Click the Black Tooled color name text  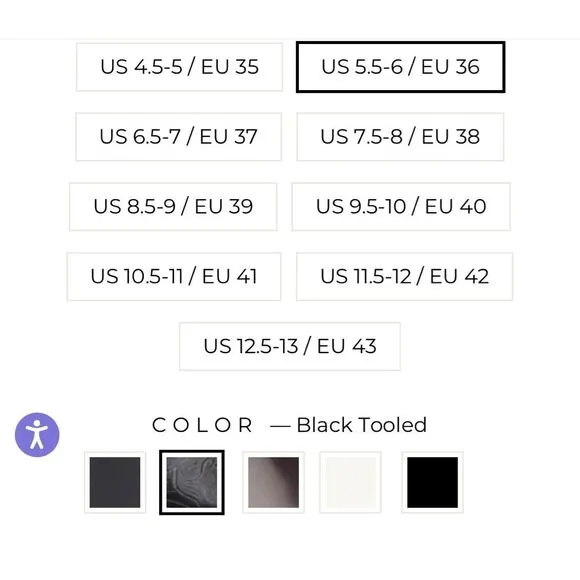(x=362, y=425)
